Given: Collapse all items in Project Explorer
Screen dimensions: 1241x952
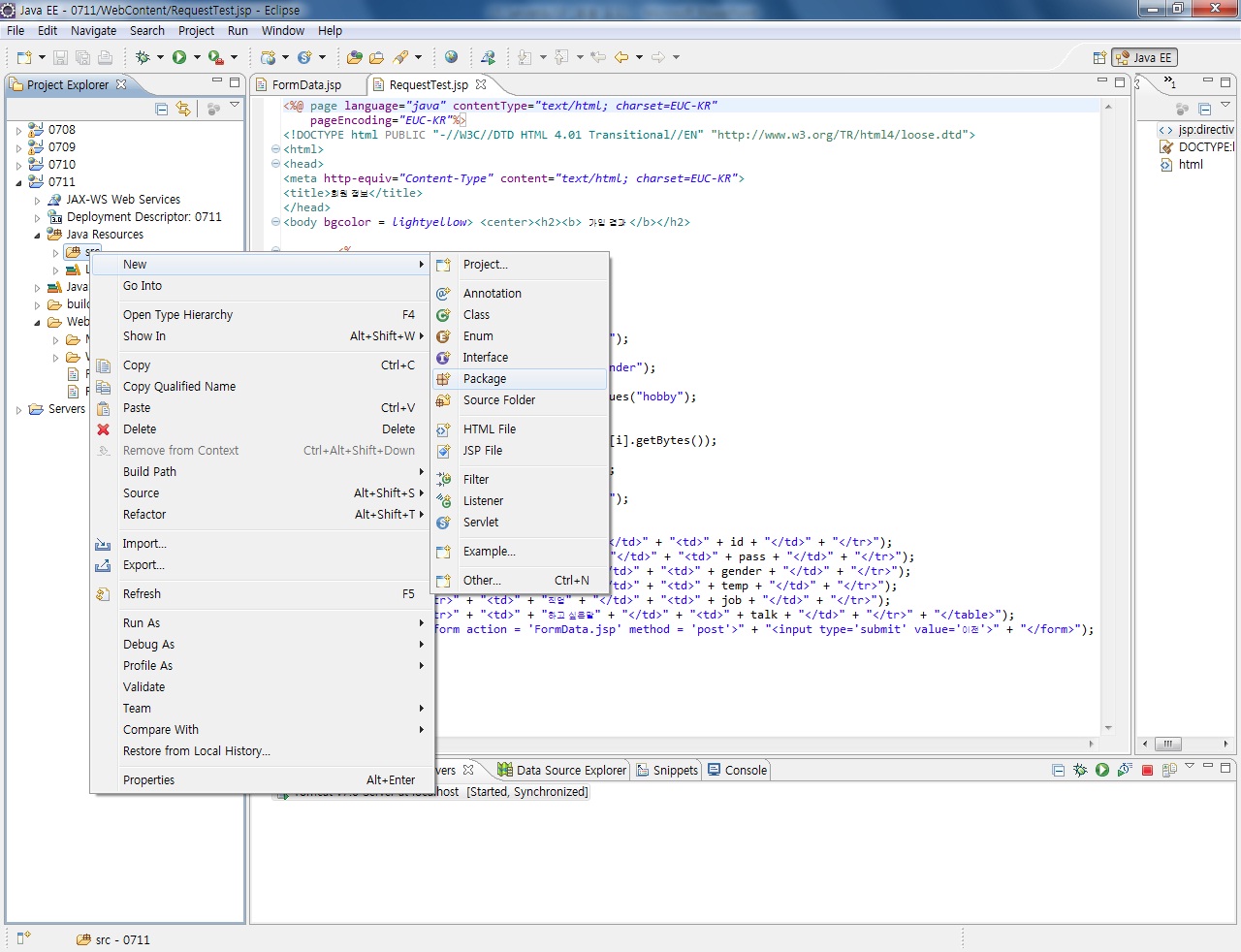Looking at the screenshot, I should click(161, 109).
